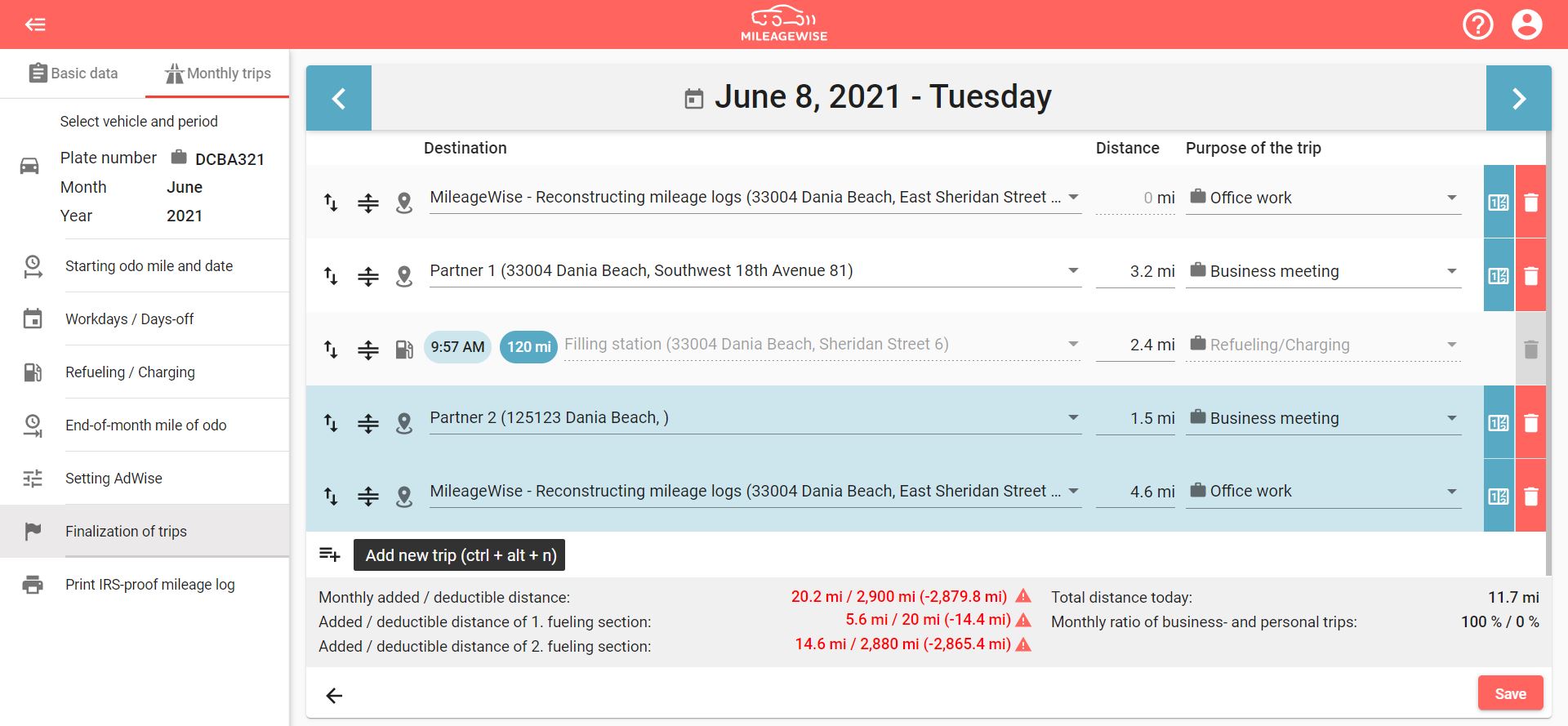Viewport: 1568px width, 726px height.
Task: Expand destination dropdown for Partner 1
Action: [1074, 270]
